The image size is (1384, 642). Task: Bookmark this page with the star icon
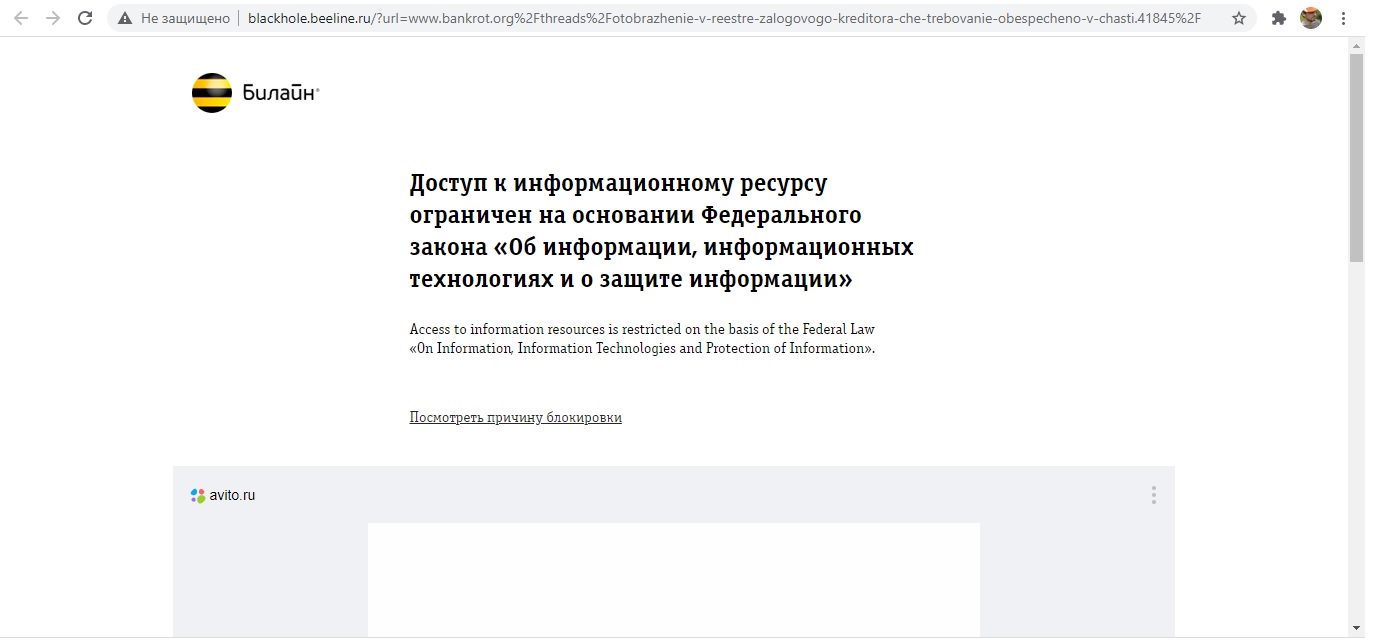tap(1239, 18)
